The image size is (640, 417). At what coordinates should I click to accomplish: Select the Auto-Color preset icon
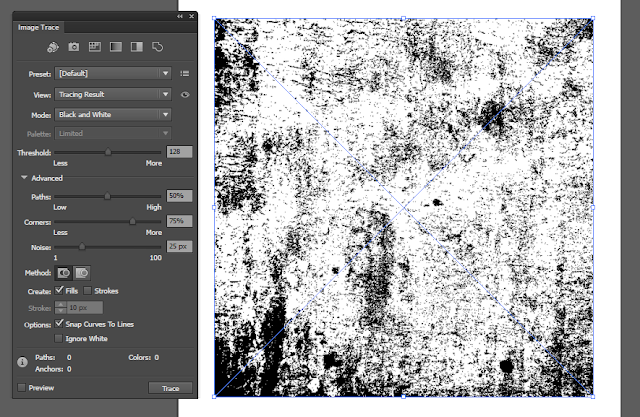[53, 47]
